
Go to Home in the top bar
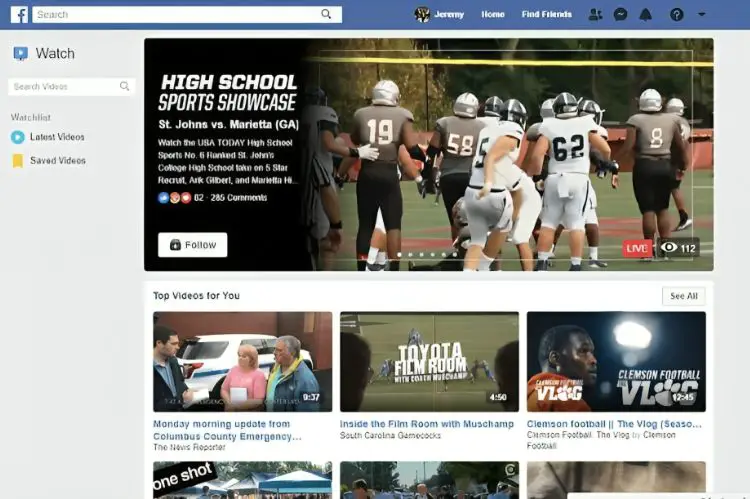tap(493, 14)
